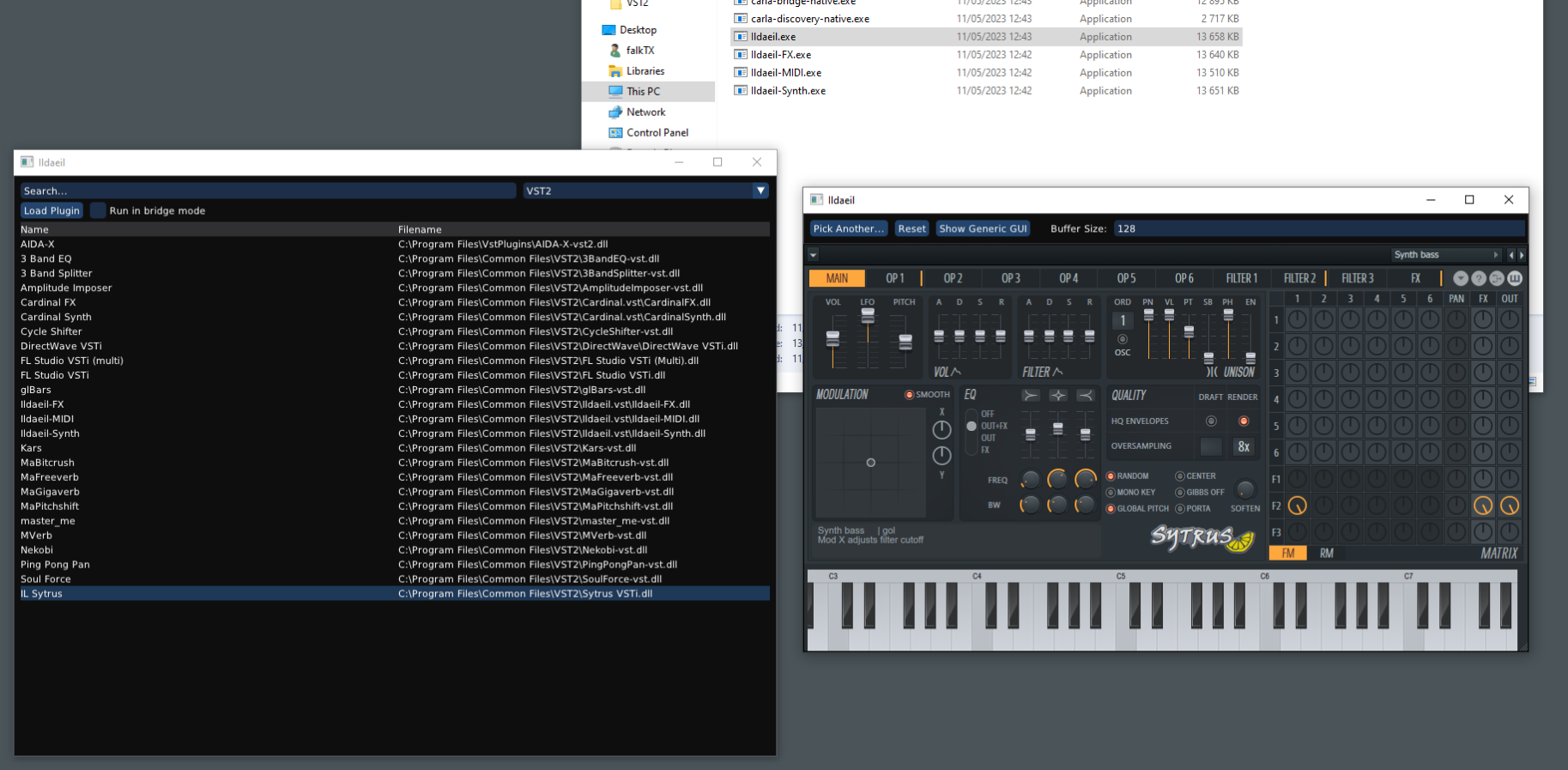Click the Buffer Size 128 field
The image size is (1568, 770).
(x=1318, y=228)
